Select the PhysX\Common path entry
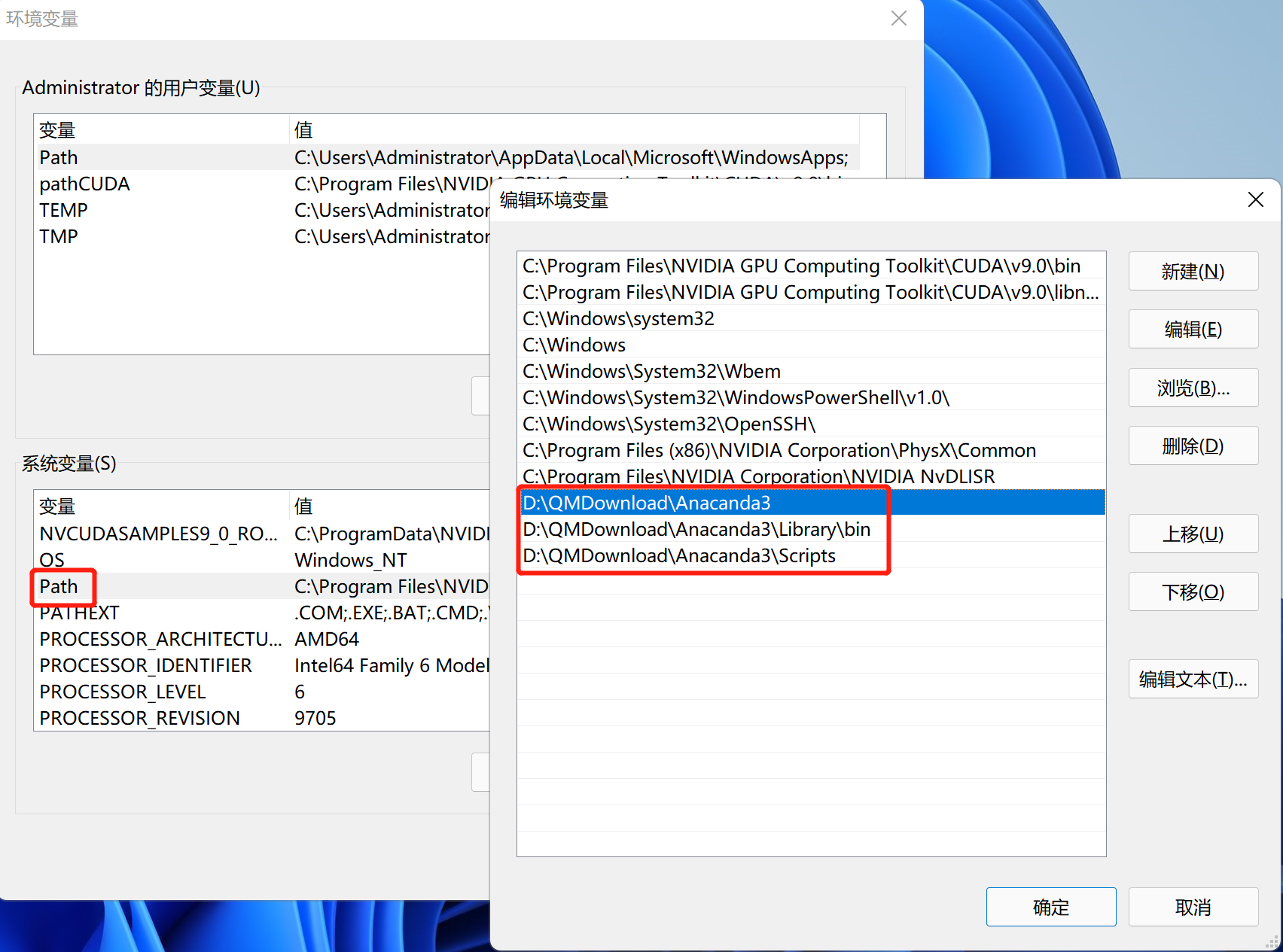Image resolution: width=1283 pixels, height=952 pixels. (x=811, y=450)
